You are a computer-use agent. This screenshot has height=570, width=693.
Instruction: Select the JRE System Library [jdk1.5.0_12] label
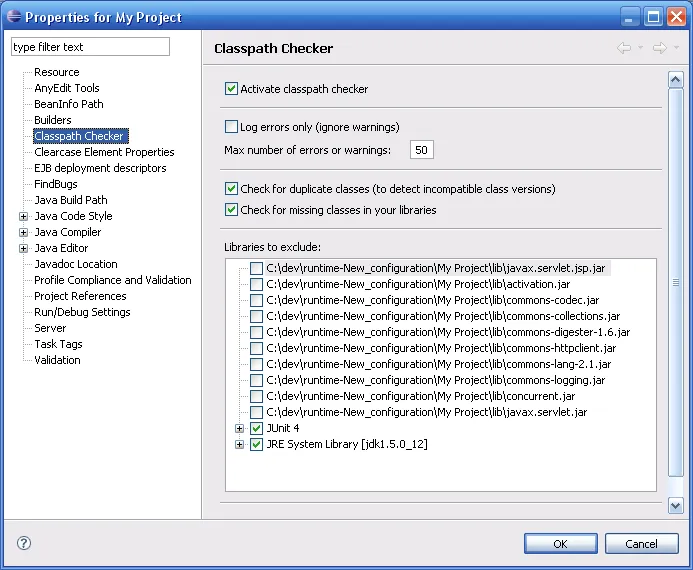point(347,444)
